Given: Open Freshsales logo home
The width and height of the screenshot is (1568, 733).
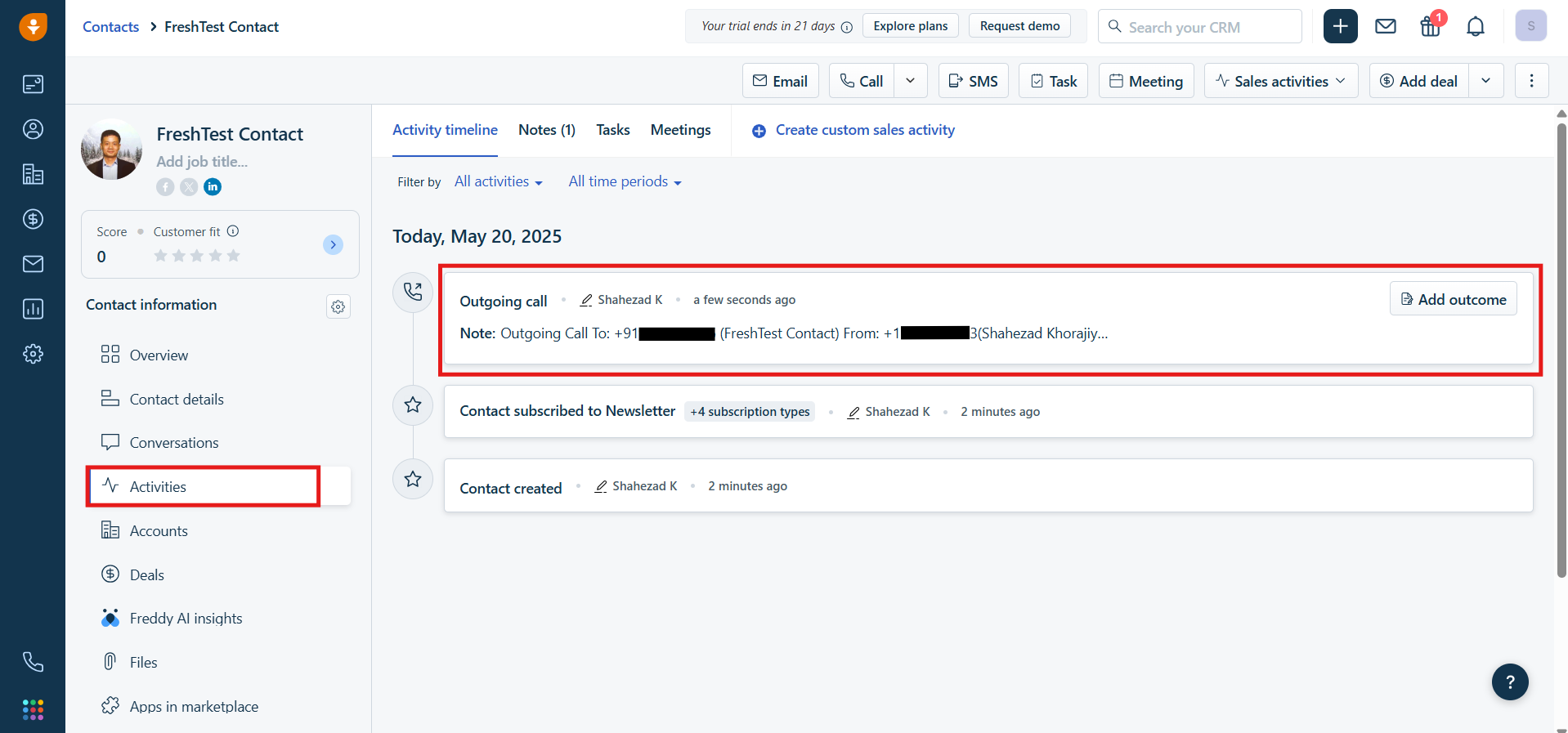Looking at the screenshot, I should pos(33,26).
